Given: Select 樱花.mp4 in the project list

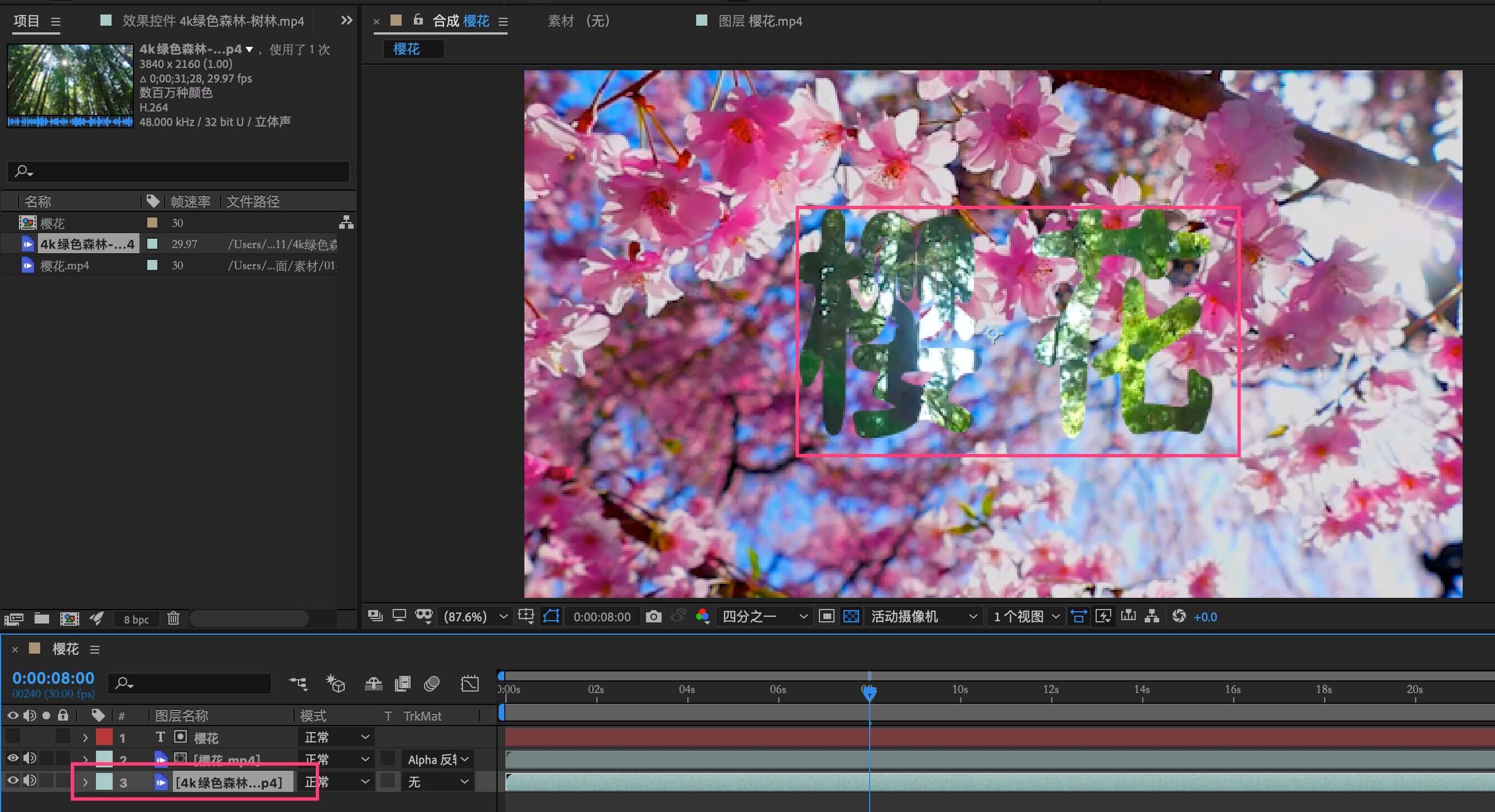Looking at the screenshot, I should [64, 266].
